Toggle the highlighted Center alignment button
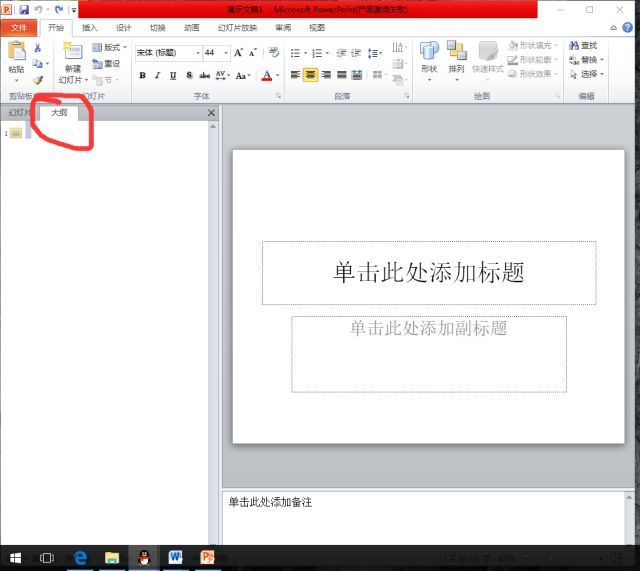The height and width of the screenshot is (571, 640). click(x=311, y=75)
